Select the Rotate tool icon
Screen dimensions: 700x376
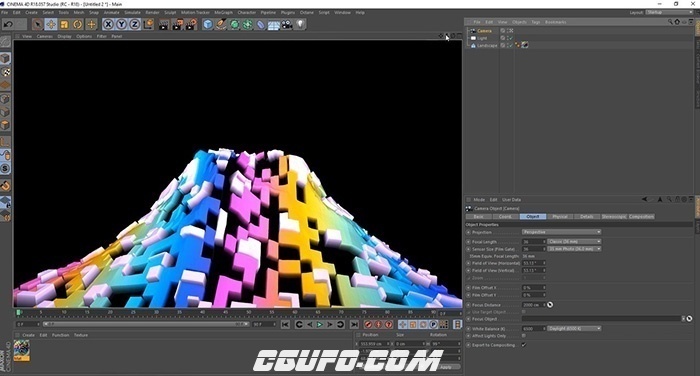coord(78,24)
